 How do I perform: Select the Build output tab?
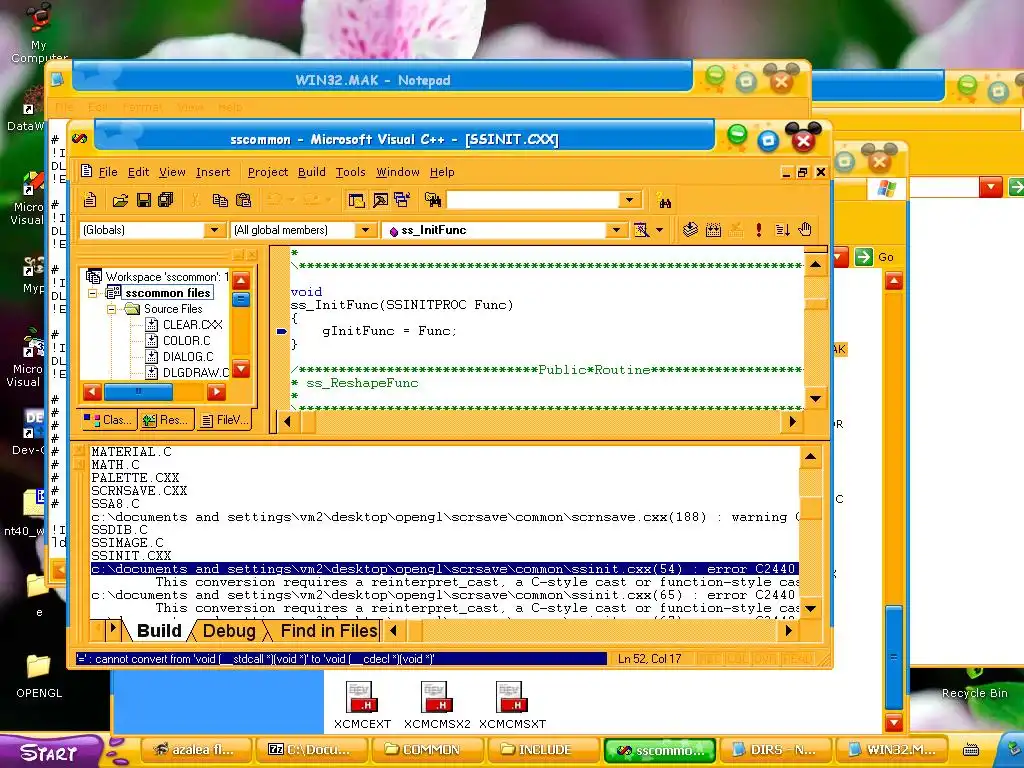tap(159, 630)
